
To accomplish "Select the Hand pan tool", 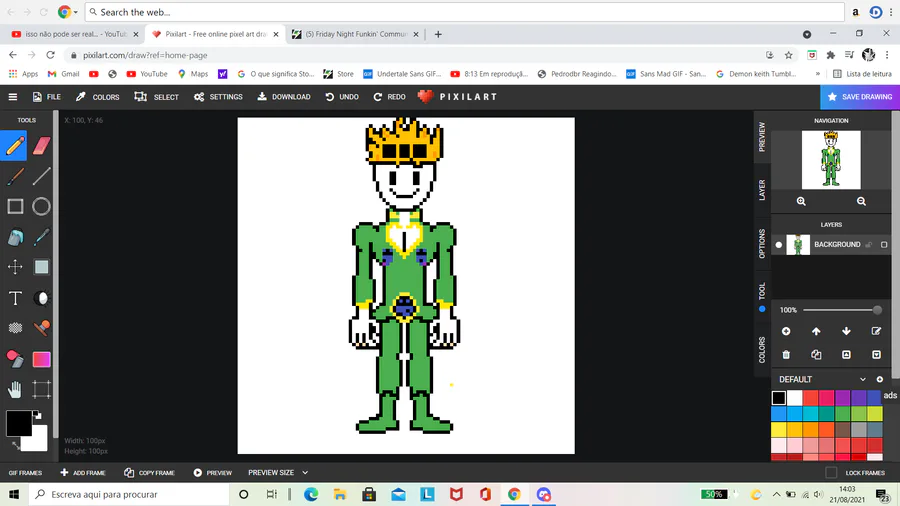I will click(15, 390).
